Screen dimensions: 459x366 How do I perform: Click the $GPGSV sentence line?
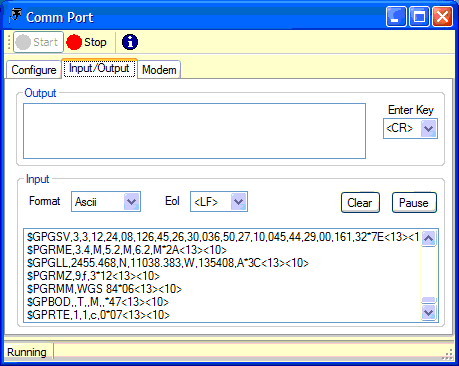coord(223,237)
